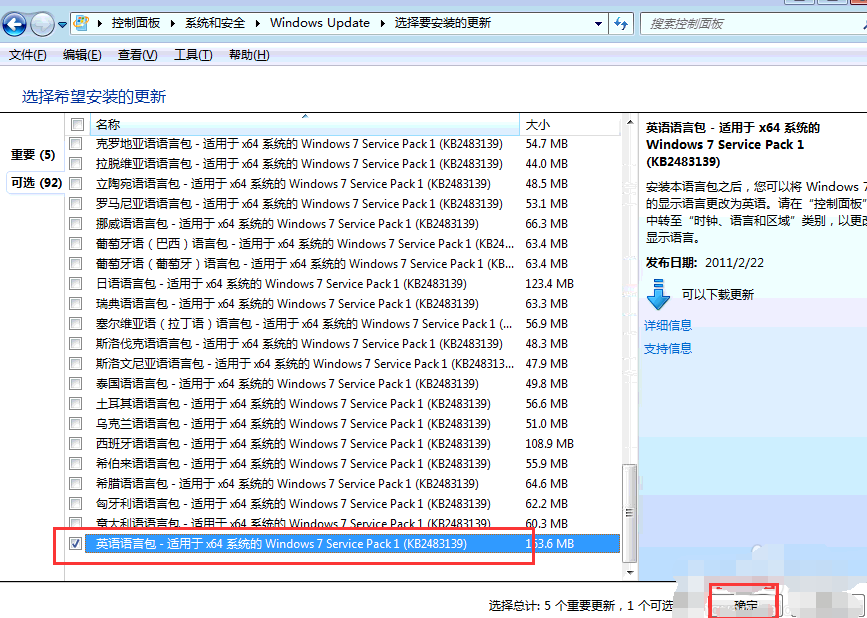Click the update list vertical scrollbar
The height and width of the screenshot is (618, 867).
point(628,400)
